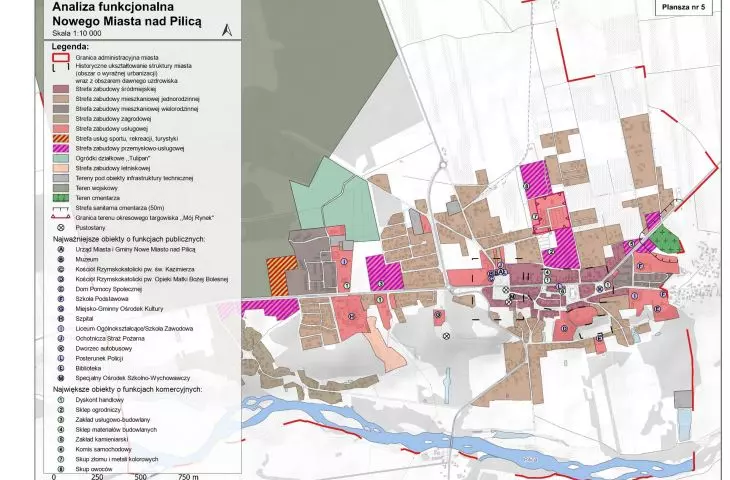Click the legend marker beside Posterunek Policji

coord(61,358)
